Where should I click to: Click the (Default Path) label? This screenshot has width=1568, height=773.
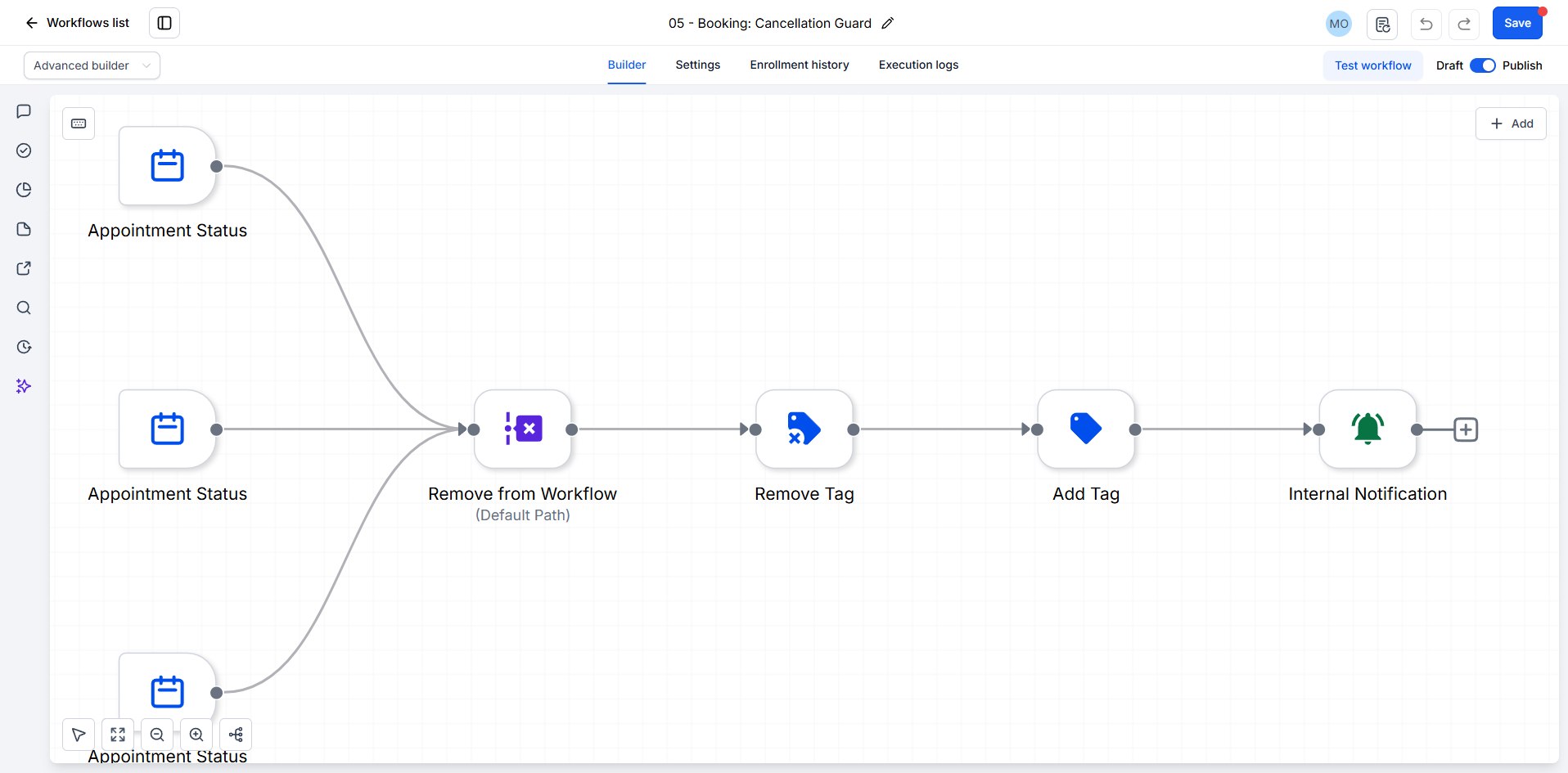pyautogui.click(x=523, y=515)
